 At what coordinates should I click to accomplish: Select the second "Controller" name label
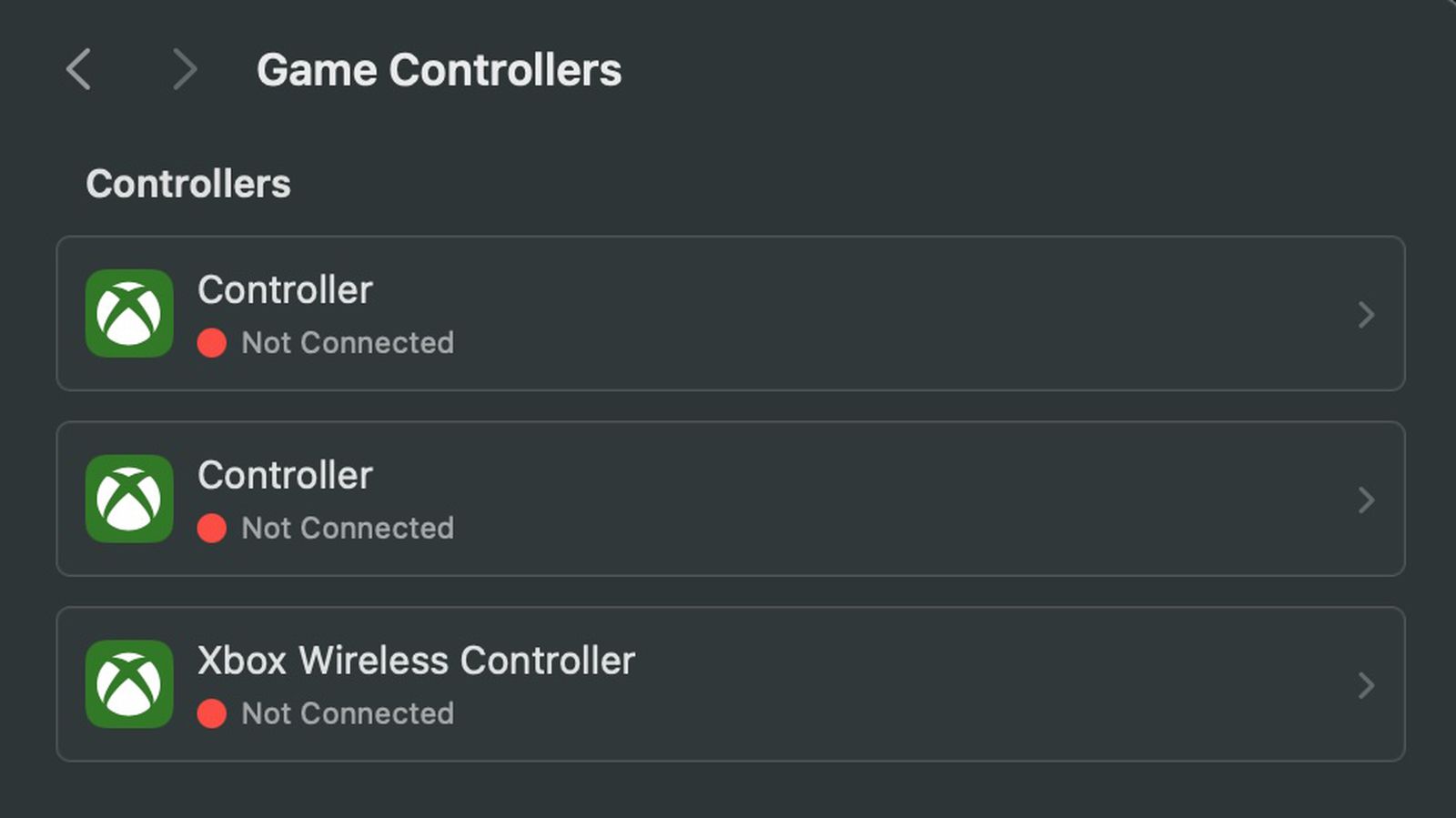pyautogui.click(x=285, y=476)
